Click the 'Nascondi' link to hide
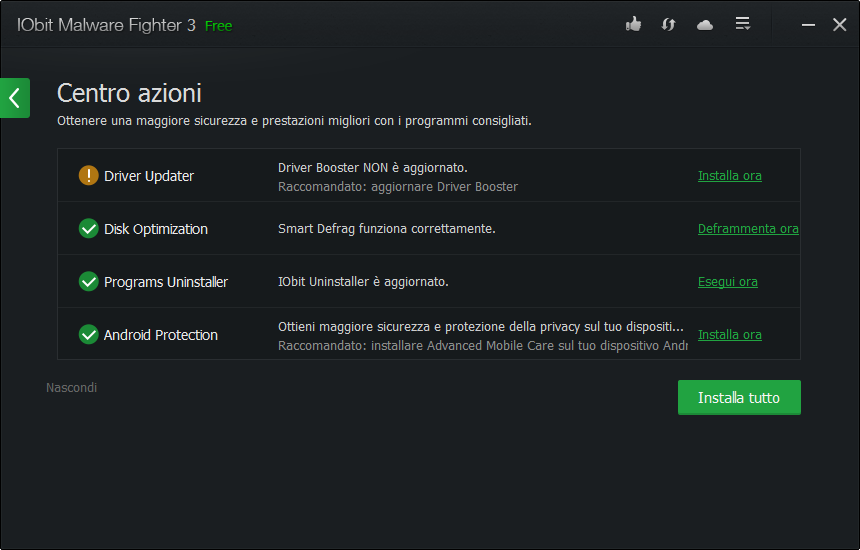 pyautogui.click(x=71, y=387)
